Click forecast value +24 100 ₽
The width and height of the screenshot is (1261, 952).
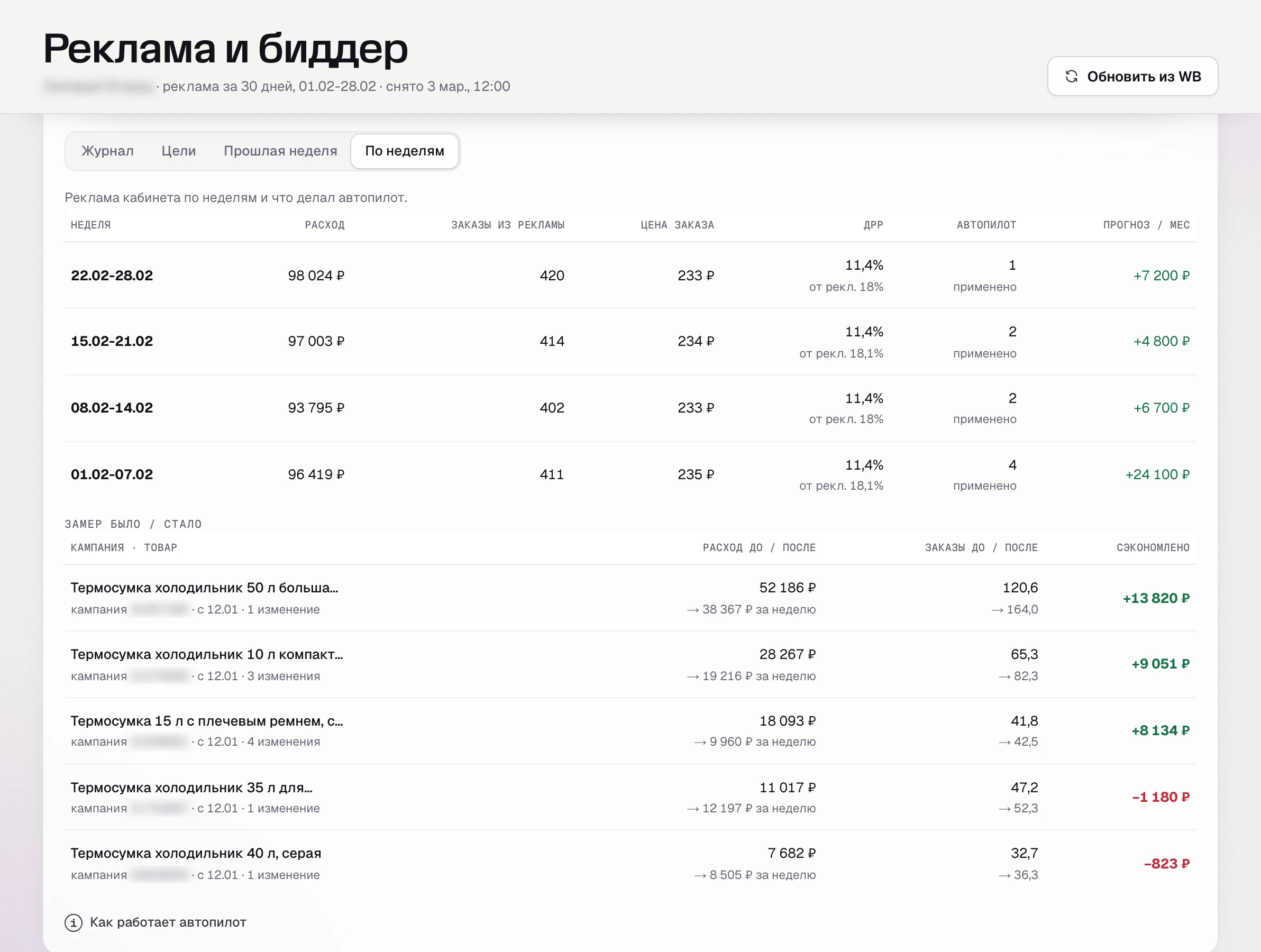click(1157, 474)
